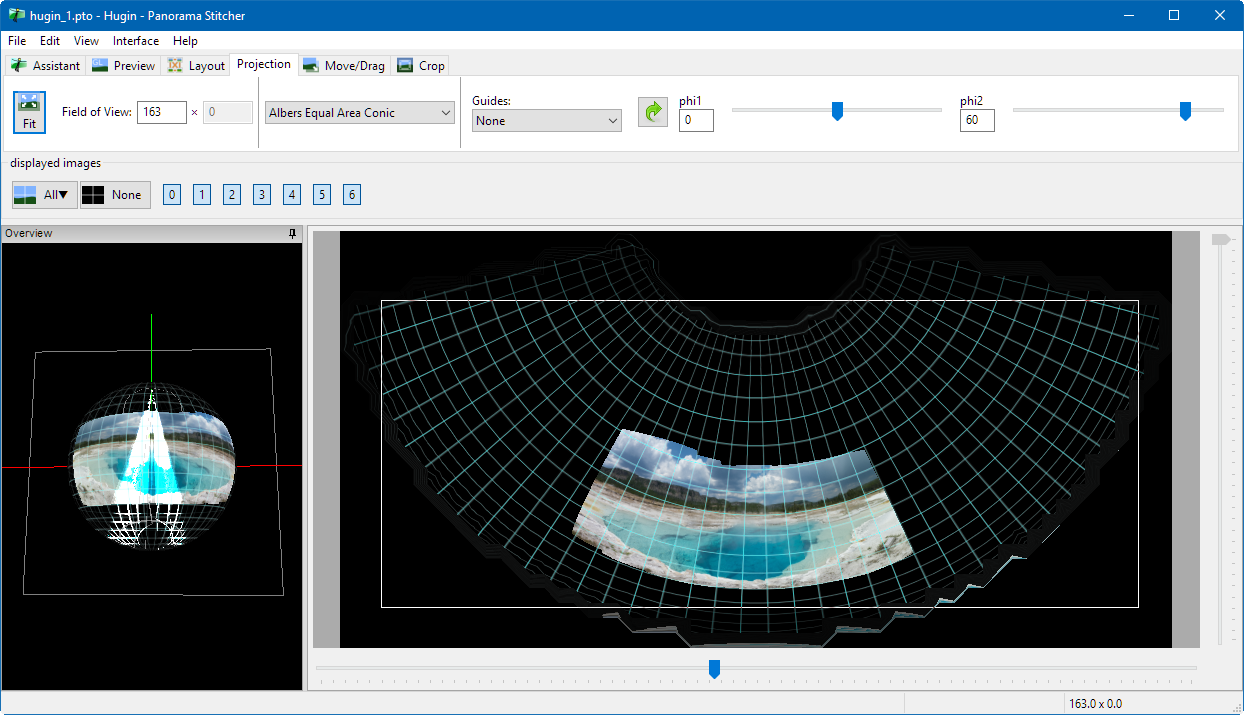Switch to the Preview tab
1244x715 pixels.
pos(124,66)
